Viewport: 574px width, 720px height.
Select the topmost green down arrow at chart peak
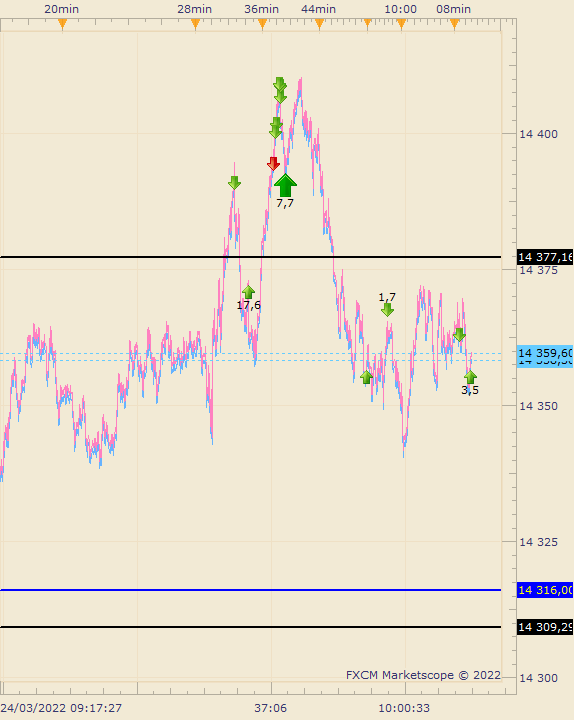[x=280, y=84]
